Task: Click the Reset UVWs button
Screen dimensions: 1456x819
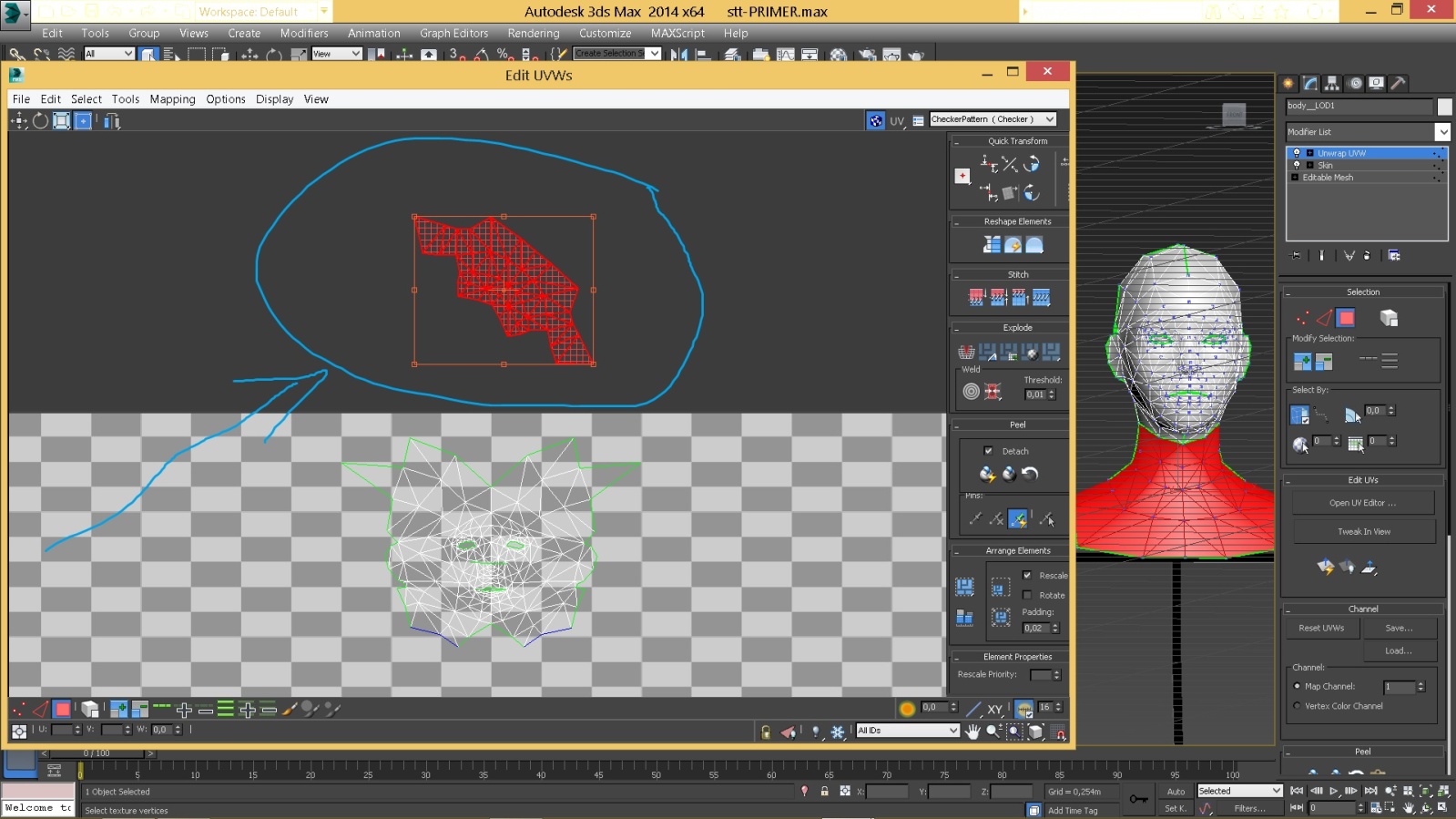Action: (x=1322, y=629)
